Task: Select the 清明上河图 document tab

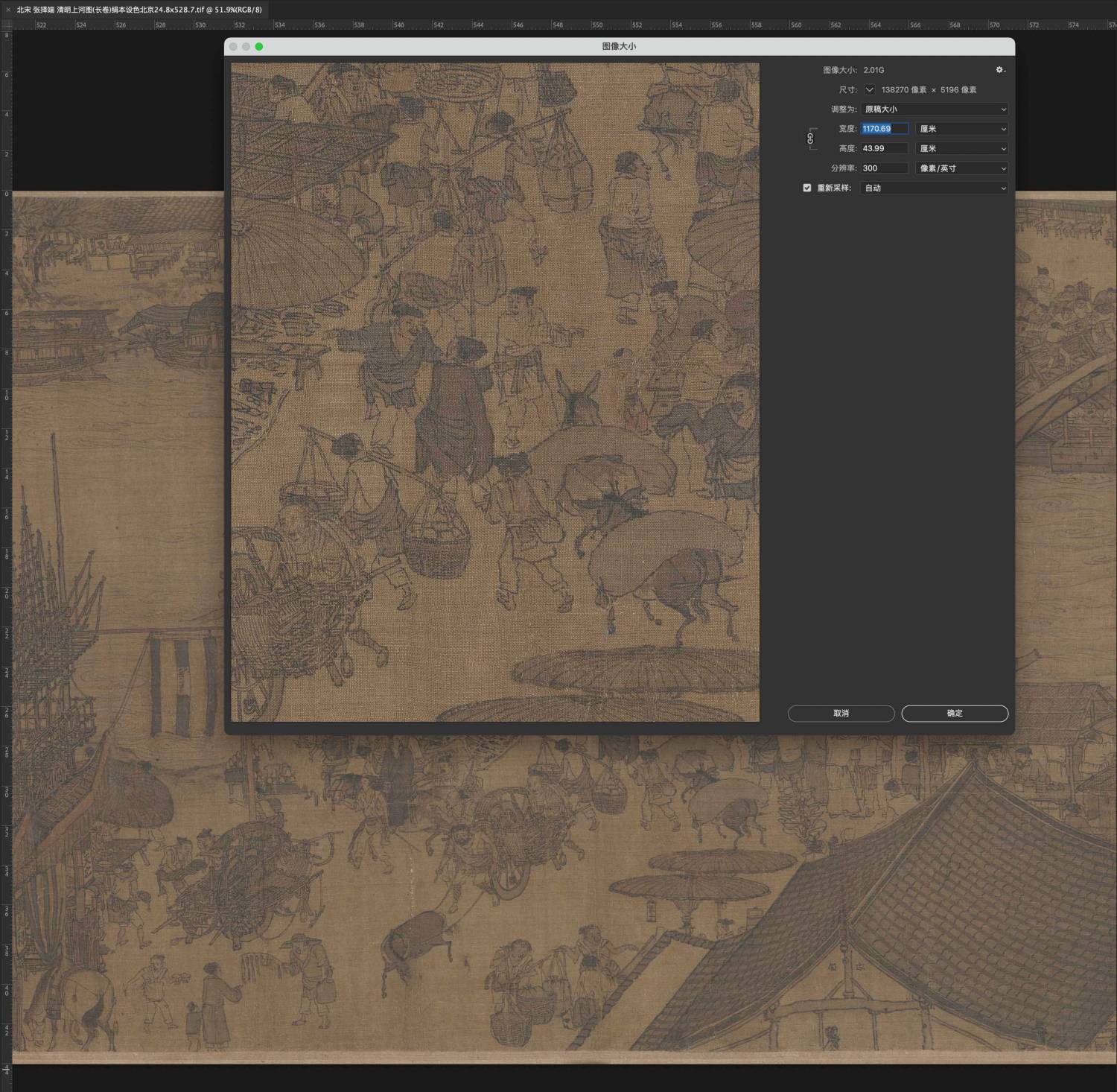Action: 139,10
